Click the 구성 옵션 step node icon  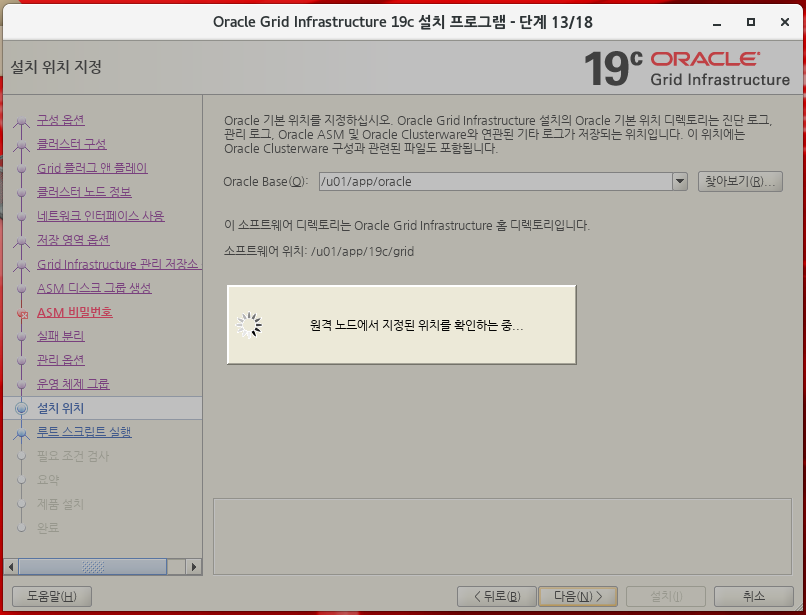[x=22, y=122]
